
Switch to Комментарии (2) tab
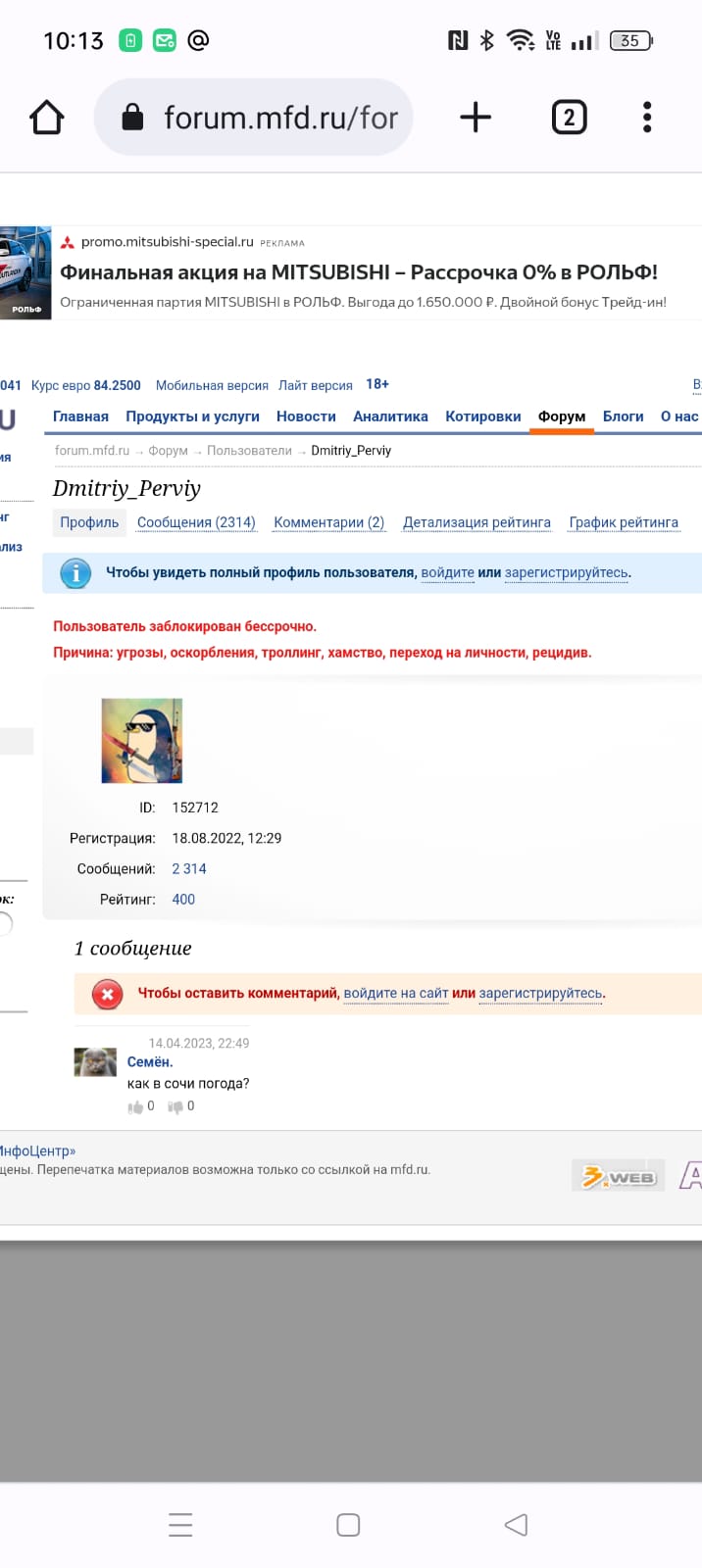click(328, 522)
